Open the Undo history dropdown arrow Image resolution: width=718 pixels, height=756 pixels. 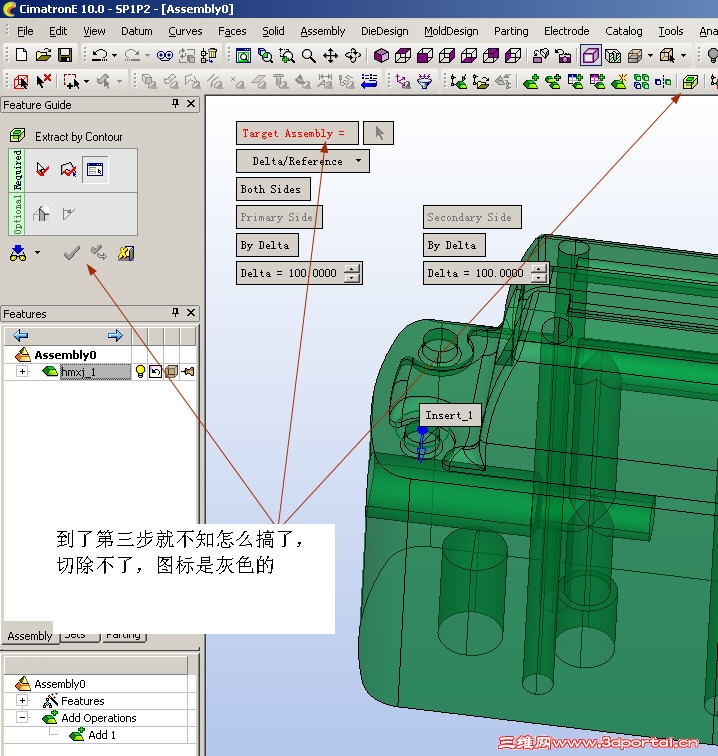[x=114, y=55]
